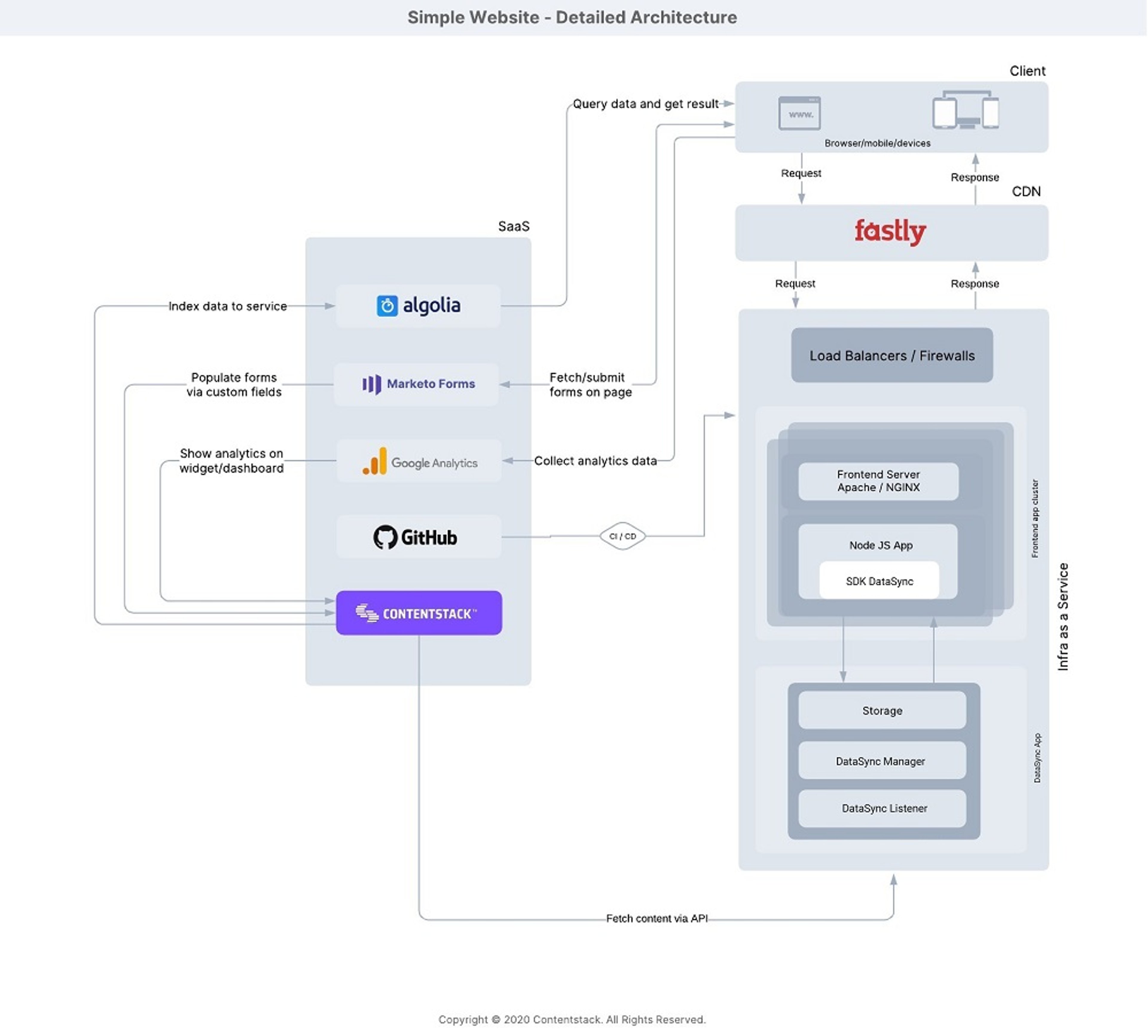
Task: Click the Index data to service label
Action: click(x=228, y=306)
